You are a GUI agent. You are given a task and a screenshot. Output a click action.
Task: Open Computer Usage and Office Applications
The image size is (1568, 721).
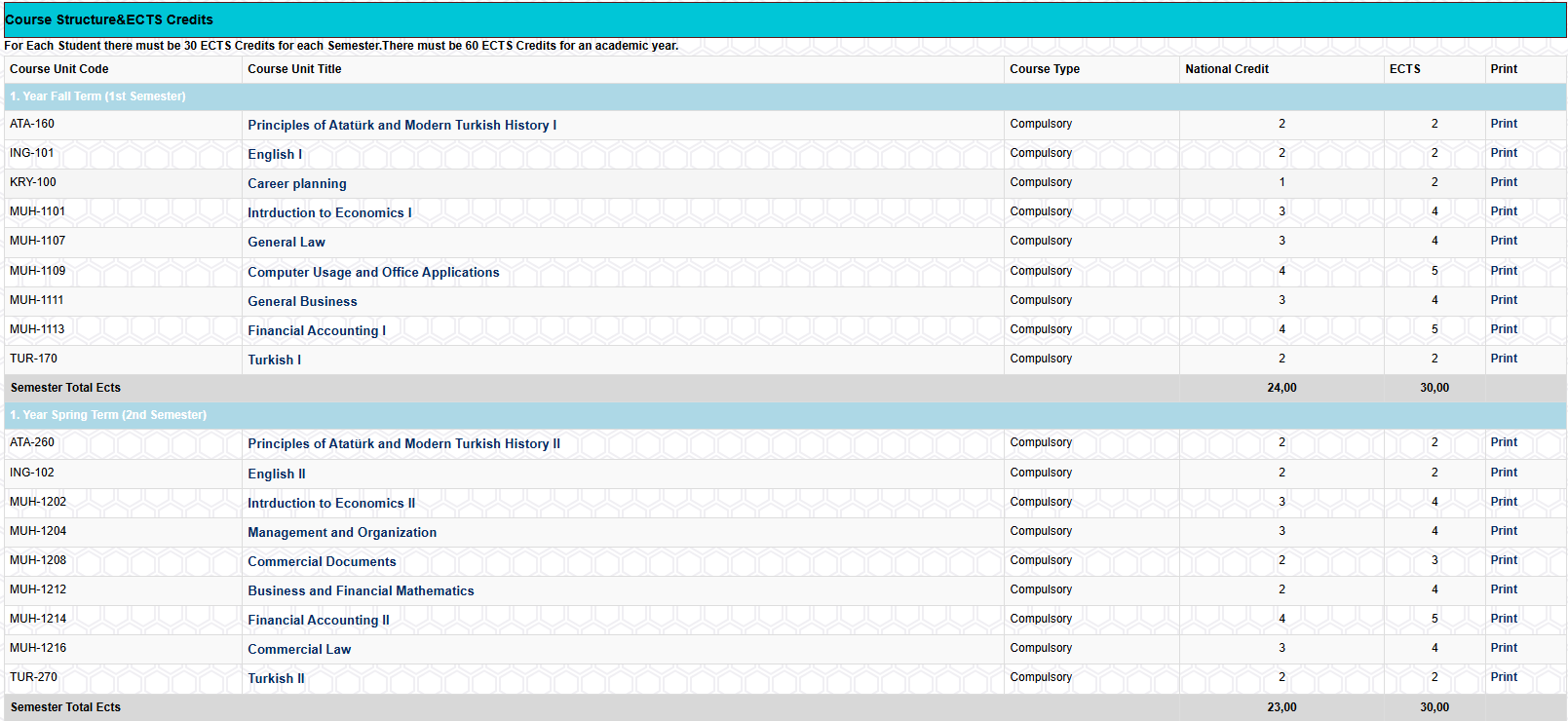pos(373,273)
